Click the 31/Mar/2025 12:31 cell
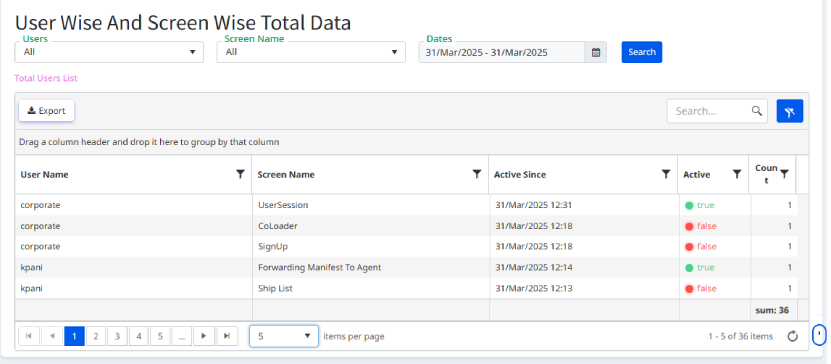 584,205
